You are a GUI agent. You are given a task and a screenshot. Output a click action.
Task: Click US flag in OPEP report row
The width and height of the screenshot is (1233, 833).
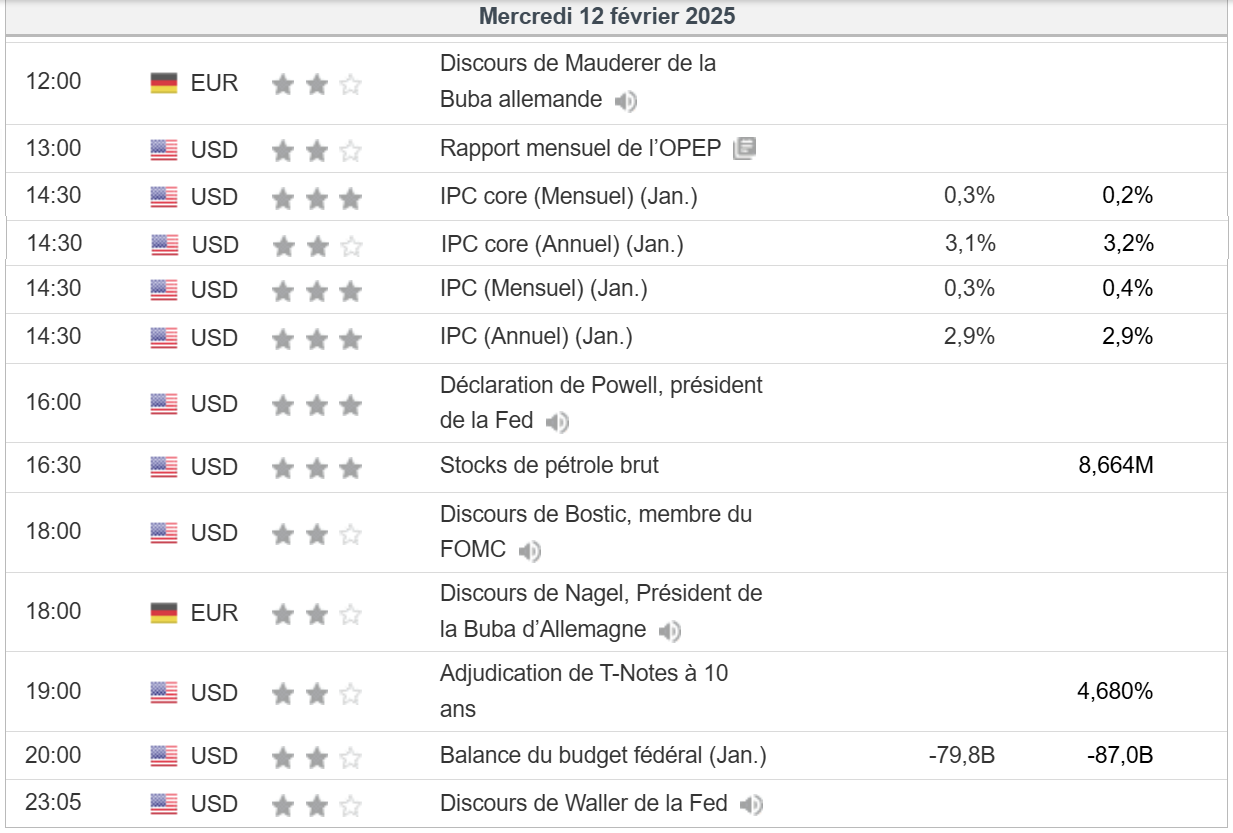pyautogui.click(x=164, y=150)
